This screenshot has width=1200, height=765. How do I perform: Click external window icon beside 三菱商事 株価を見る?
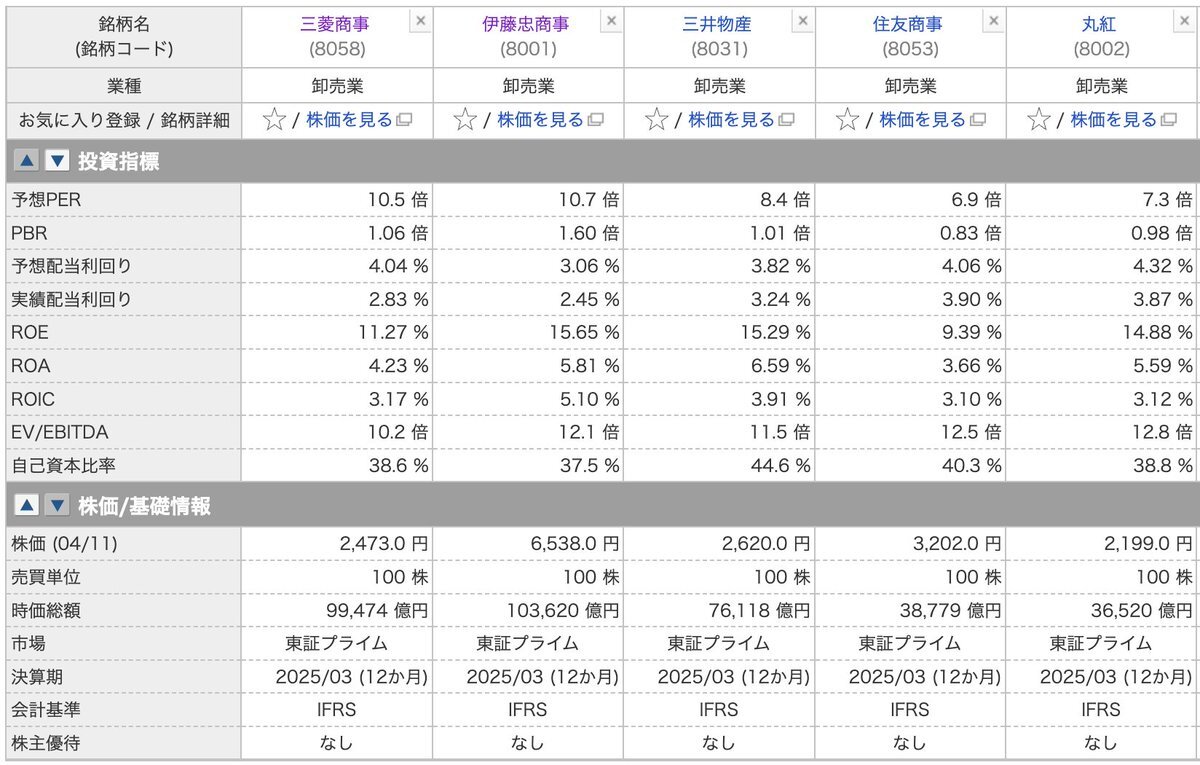point(404,121)
